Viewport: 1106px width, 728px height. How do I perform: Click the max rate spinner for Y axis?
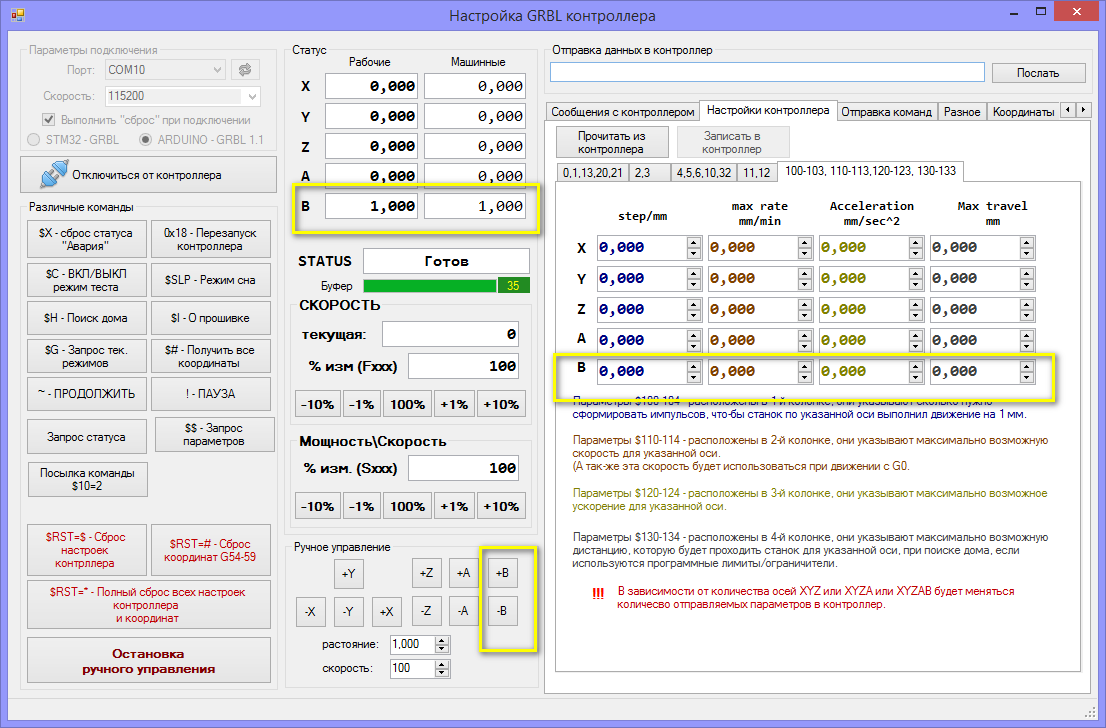(x=805, y=279)
